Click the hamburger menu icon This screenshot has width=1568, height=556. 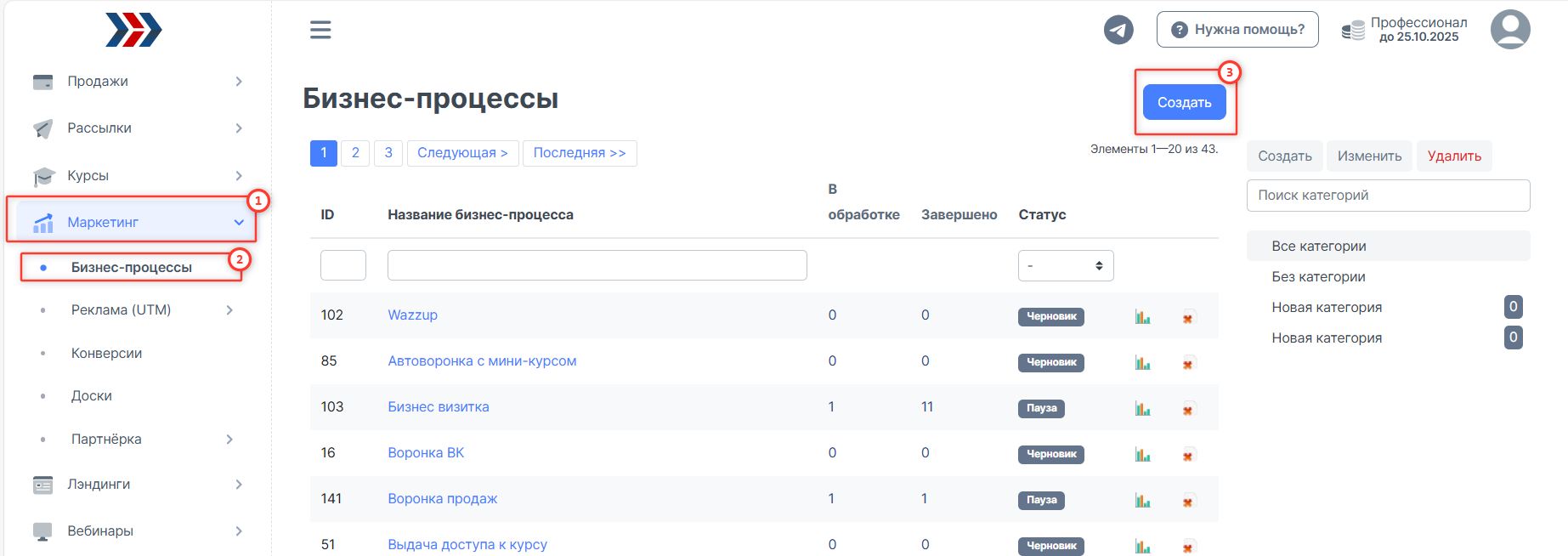point(320,30)
